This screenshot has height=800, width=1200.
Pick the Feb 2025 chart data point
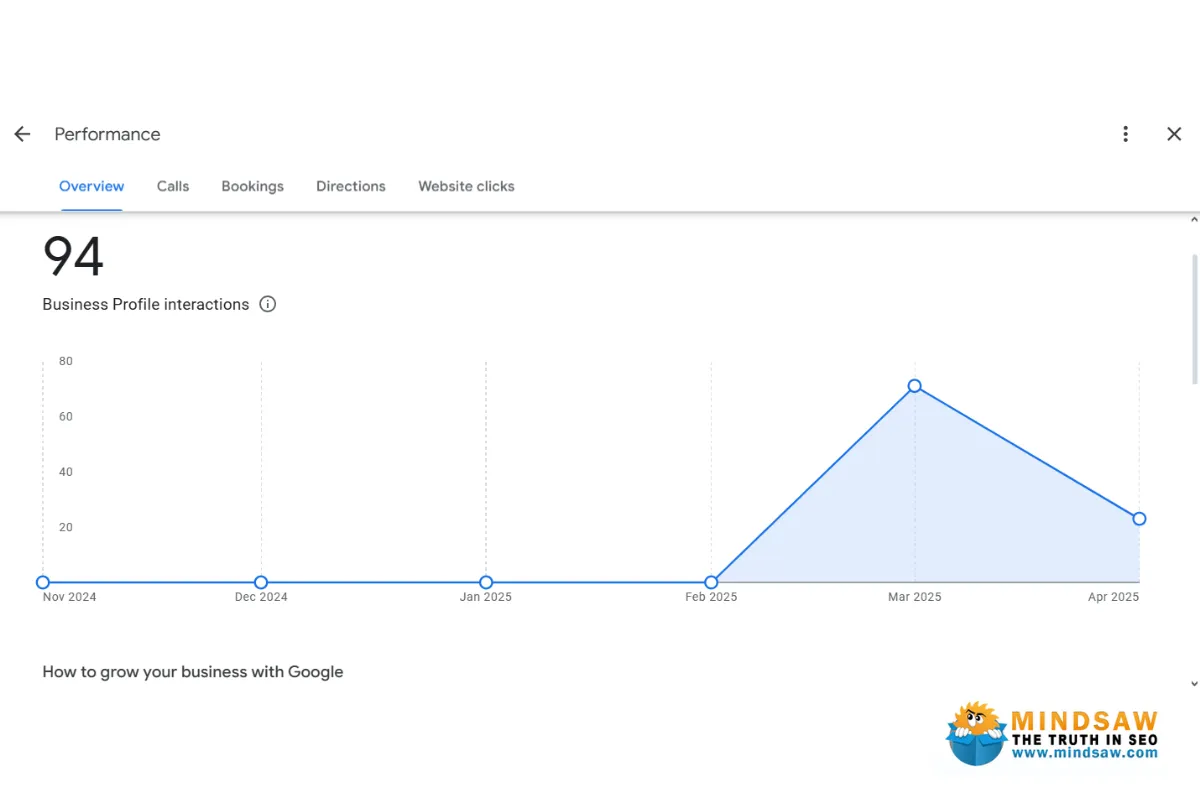tap(711, 582)
